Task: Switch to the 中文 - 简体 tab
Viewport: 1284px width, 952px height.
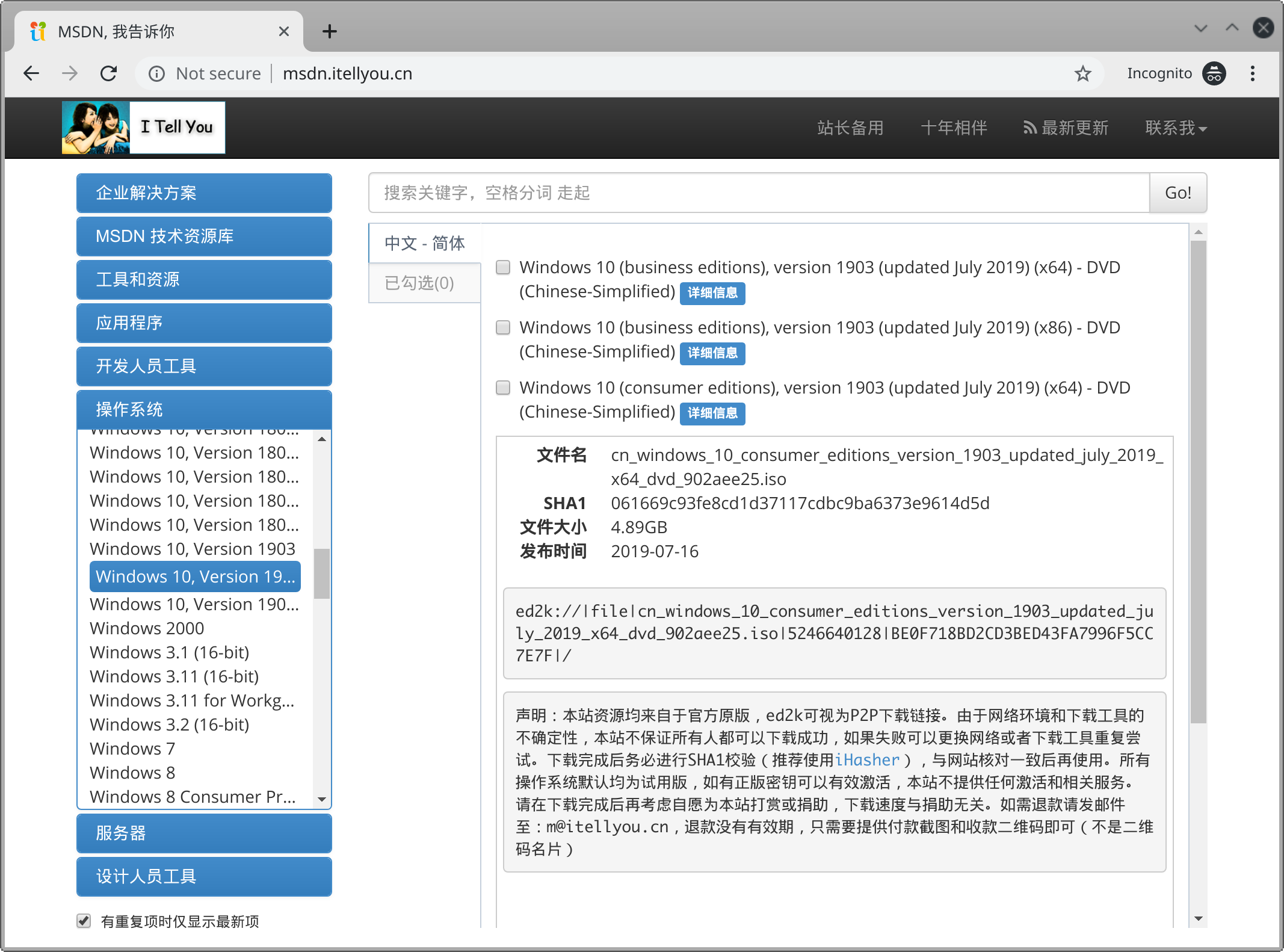Action: (425, 243)
